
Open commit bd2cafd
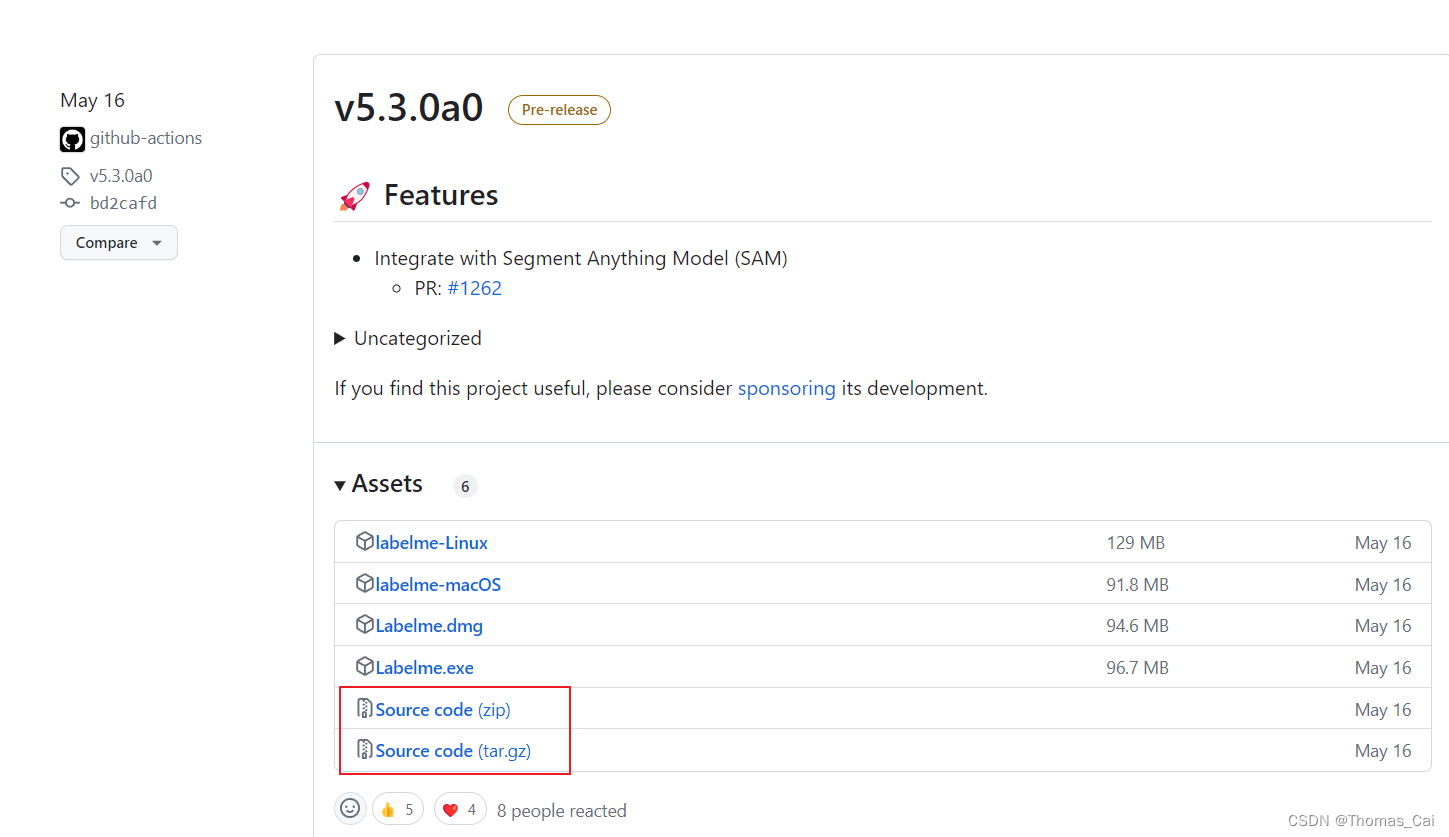(123, 203)
